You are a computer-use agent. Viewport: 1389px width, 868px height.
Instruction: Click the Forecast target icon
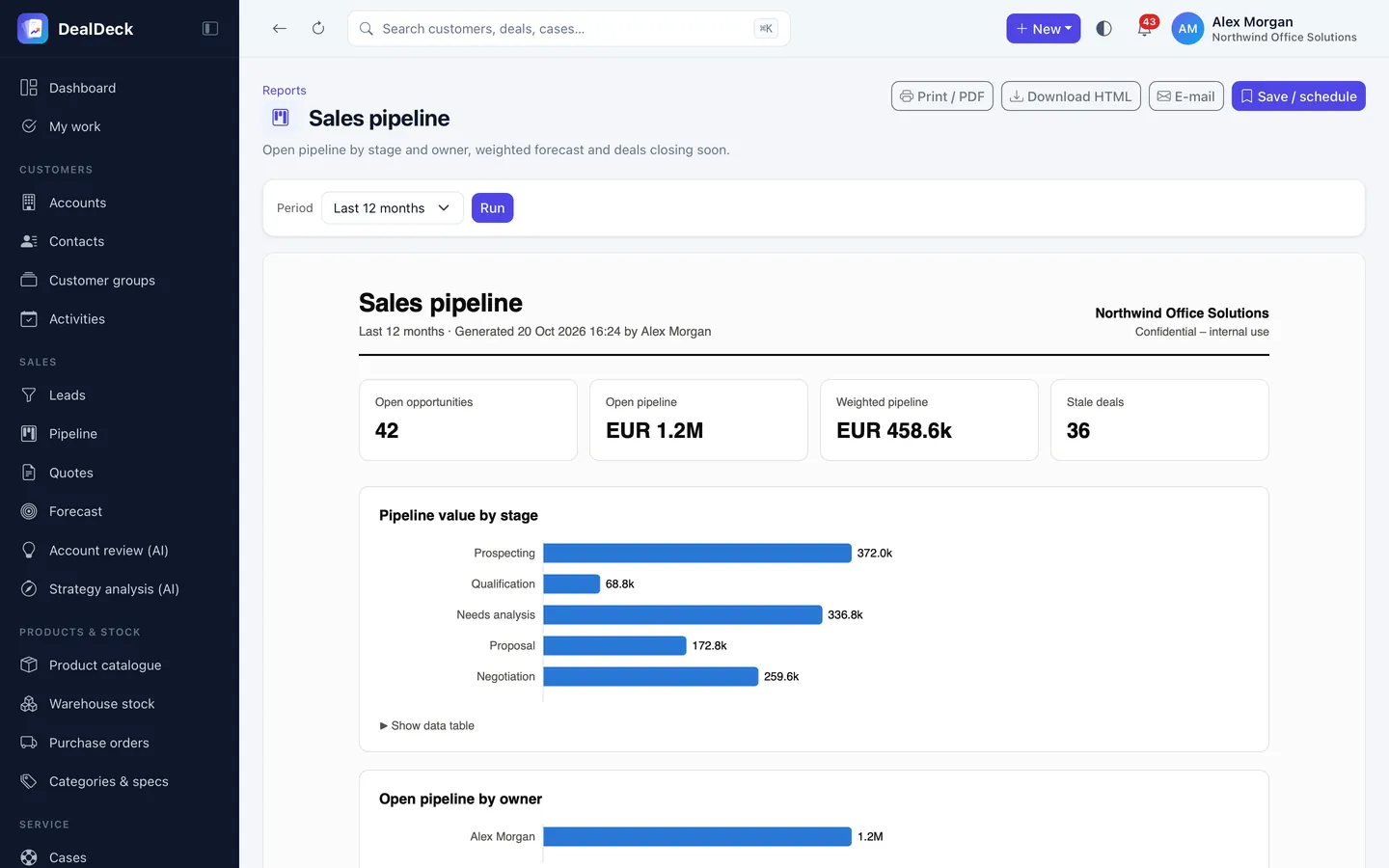pyautogui.click(x=29, y=511)
